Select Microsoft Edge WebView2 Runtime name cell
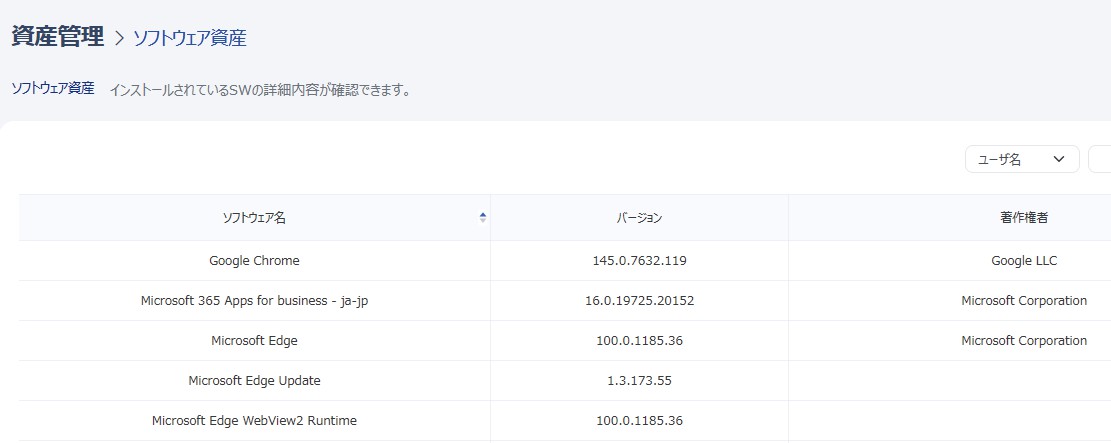This screenshot has height=443, width=1111. [254, 421]
